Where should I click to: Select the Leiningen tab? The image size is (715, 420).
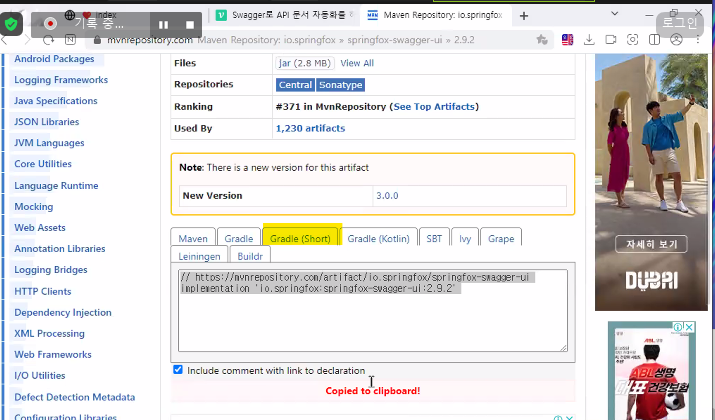[199, 256]
